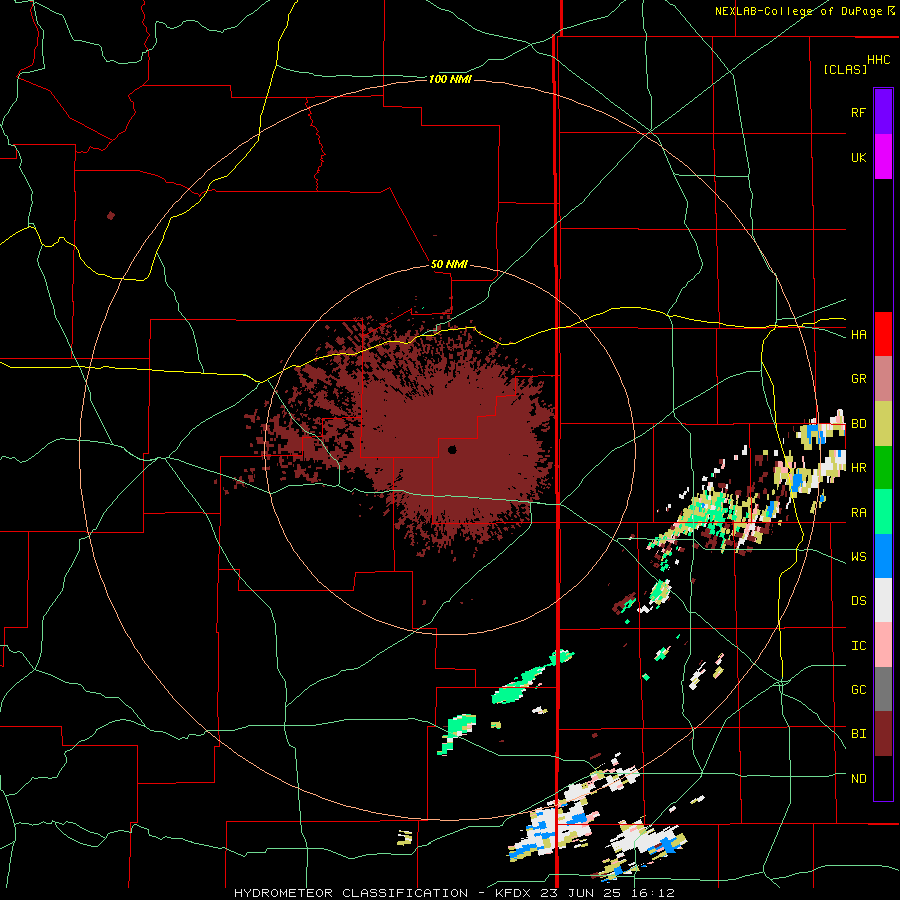Image resolution: width=900 pixels, height=900 pixels.
Task: Click the red HA legend swatch
Action: tap(883, 334)
